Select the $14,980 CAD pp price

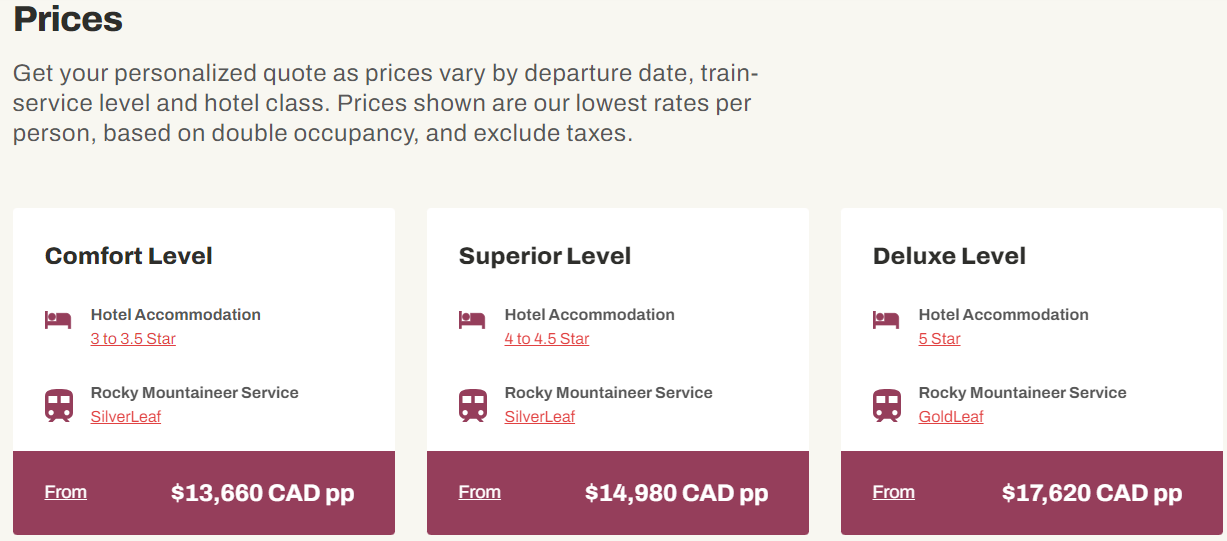point(676,493)
